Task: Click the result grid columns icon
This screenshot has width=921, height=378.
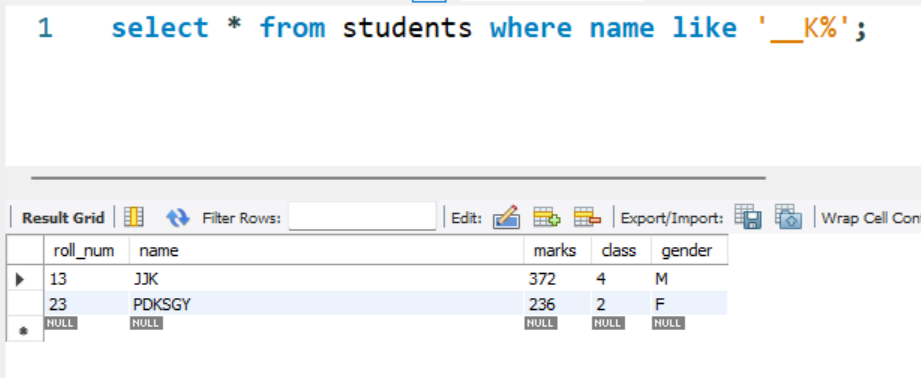Action: click(134, 218)
